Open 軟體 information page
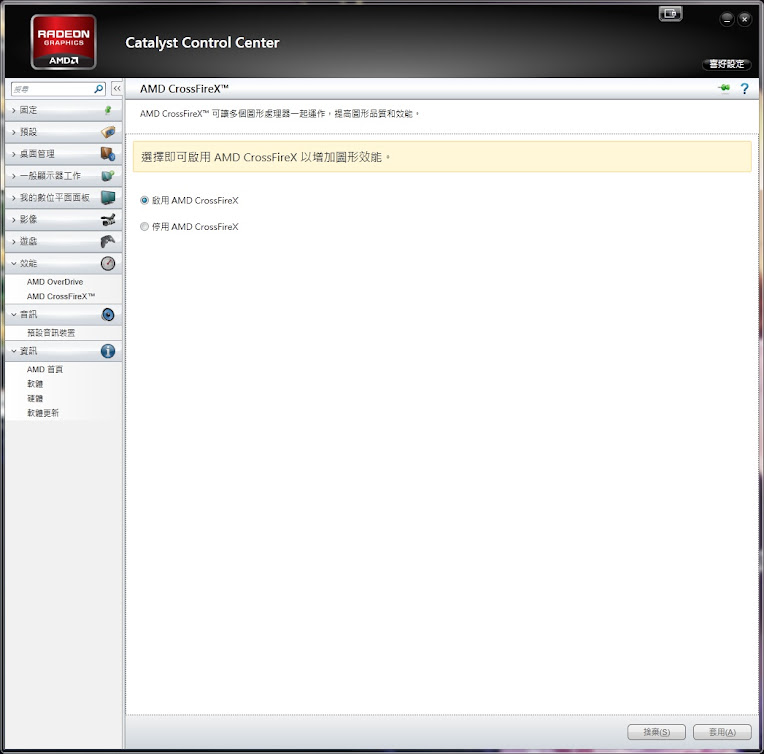Screen dimensions: 764x754 pos(35,384)
